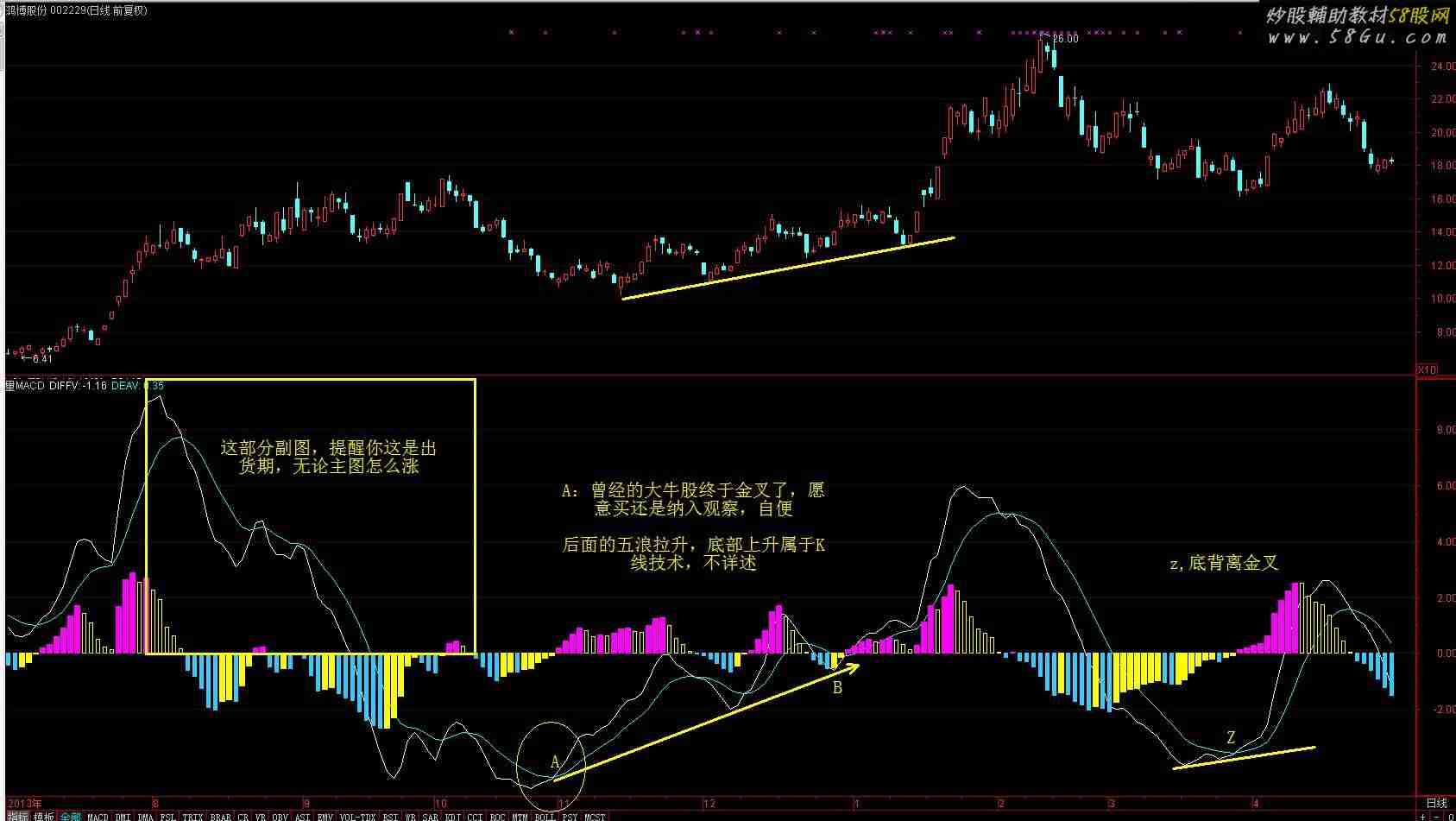Click the Z bottom divergence marker
The image size is (1456, 821).
tap(1231, 738)
